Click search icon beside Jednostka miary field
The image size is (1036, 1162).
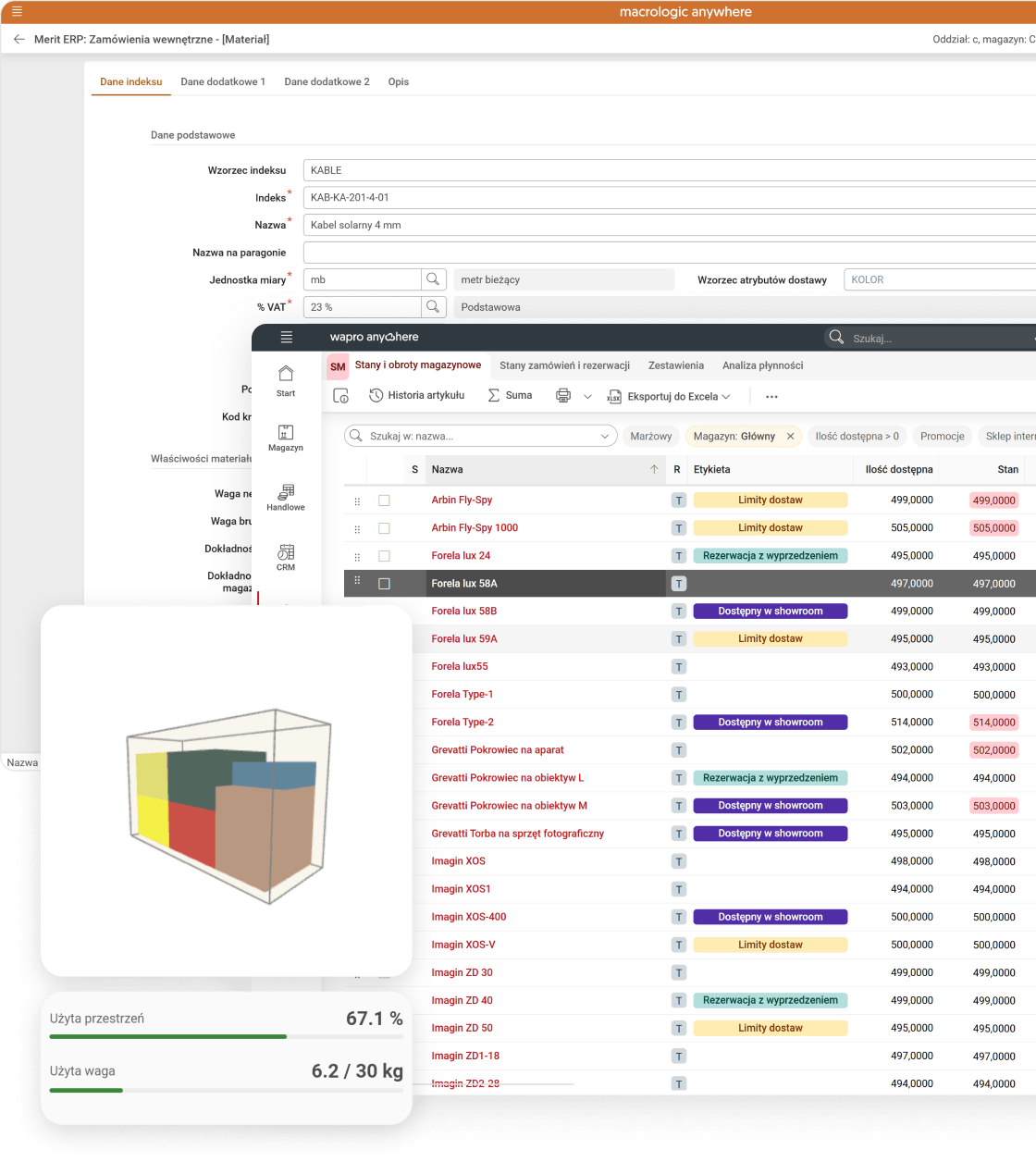click(434, 279)
